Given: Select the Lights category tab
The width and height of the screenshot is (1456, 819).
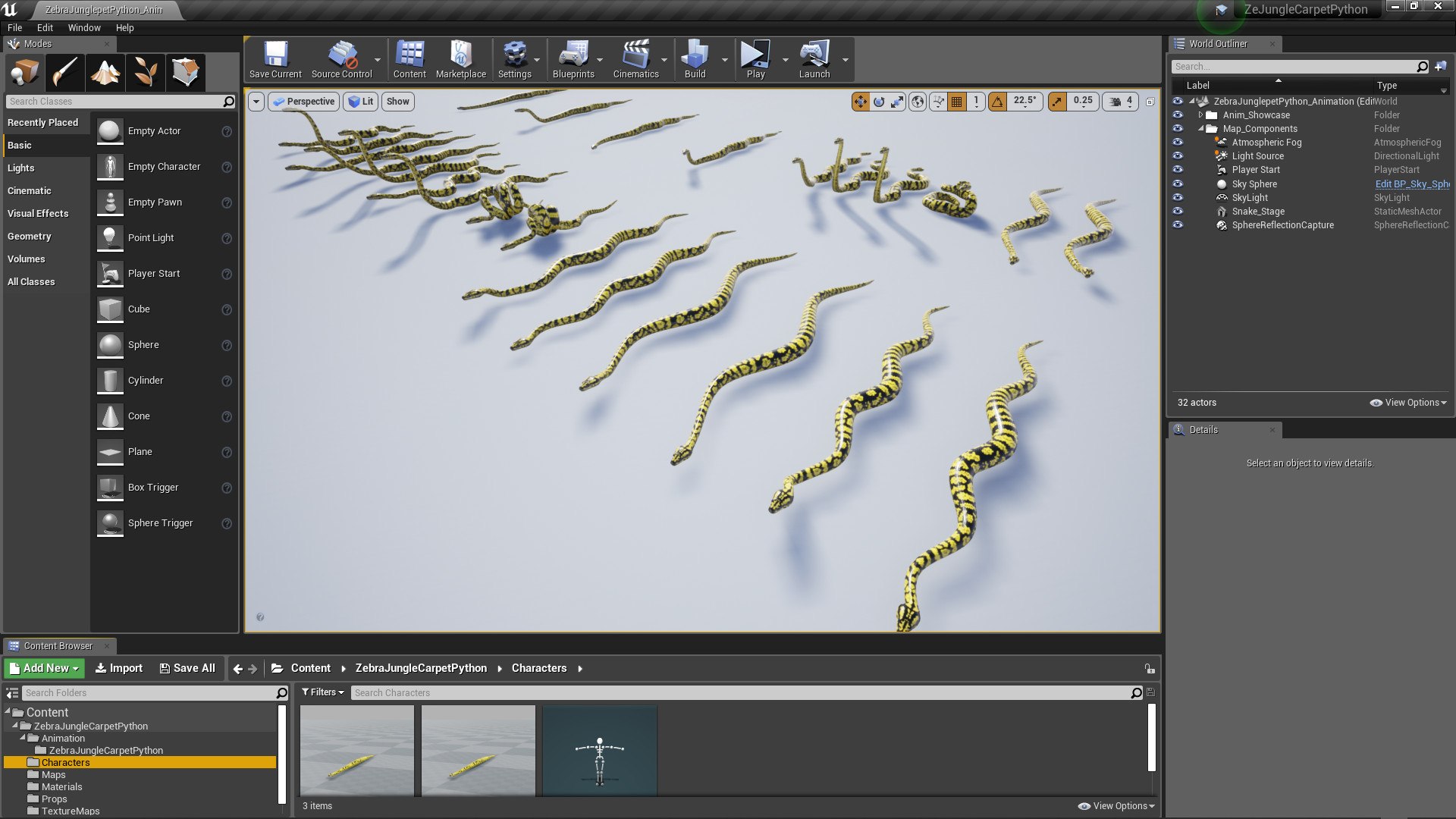Looking at the screenshot, I should (x=46, y=168).
